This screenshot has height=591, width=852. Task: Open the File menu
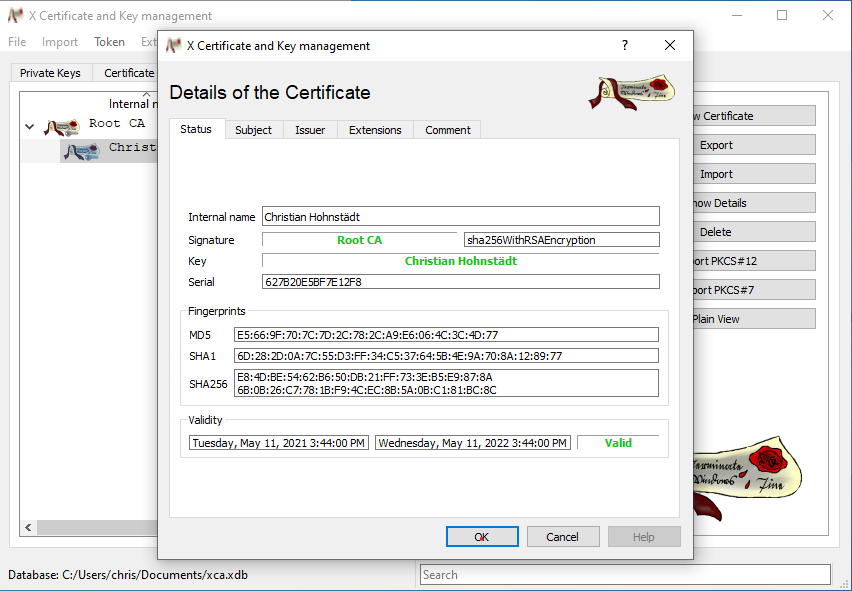(x=16, y=41)
